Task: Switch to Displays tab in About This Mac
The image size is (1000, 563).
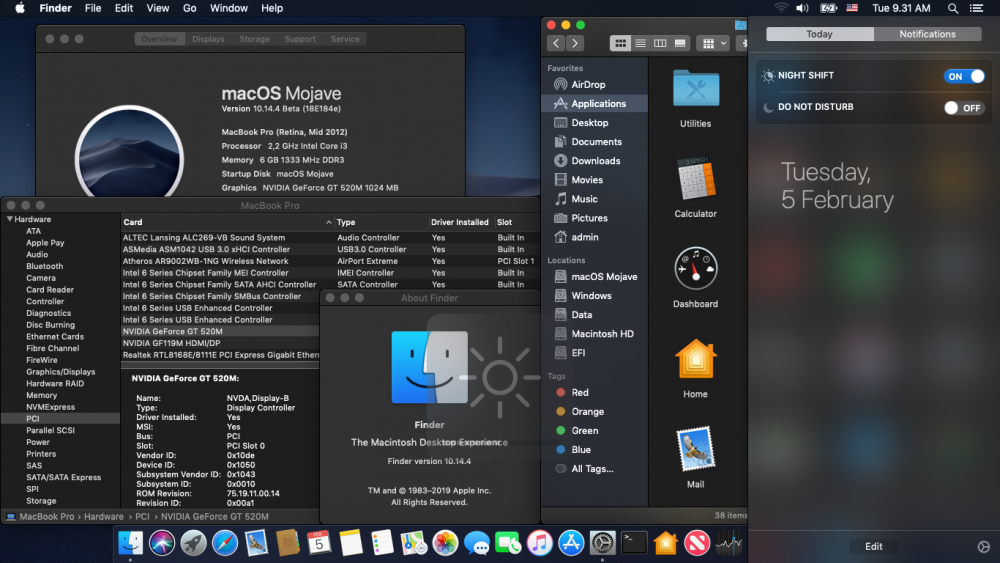Action: pyautogui.click(x=209, y=39)
